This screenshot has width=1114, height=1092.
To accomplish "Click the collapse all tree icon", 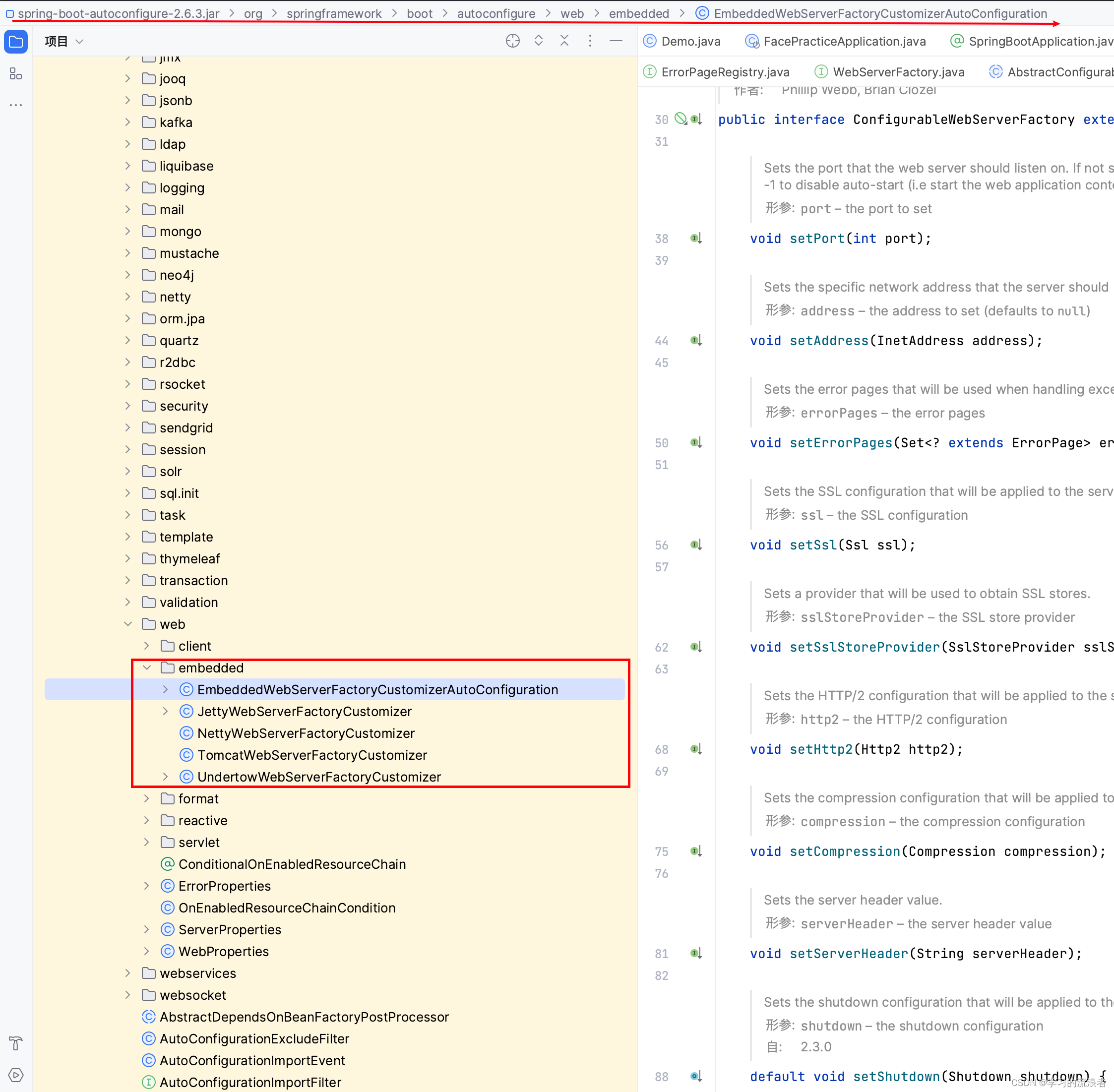I will 564,41.
